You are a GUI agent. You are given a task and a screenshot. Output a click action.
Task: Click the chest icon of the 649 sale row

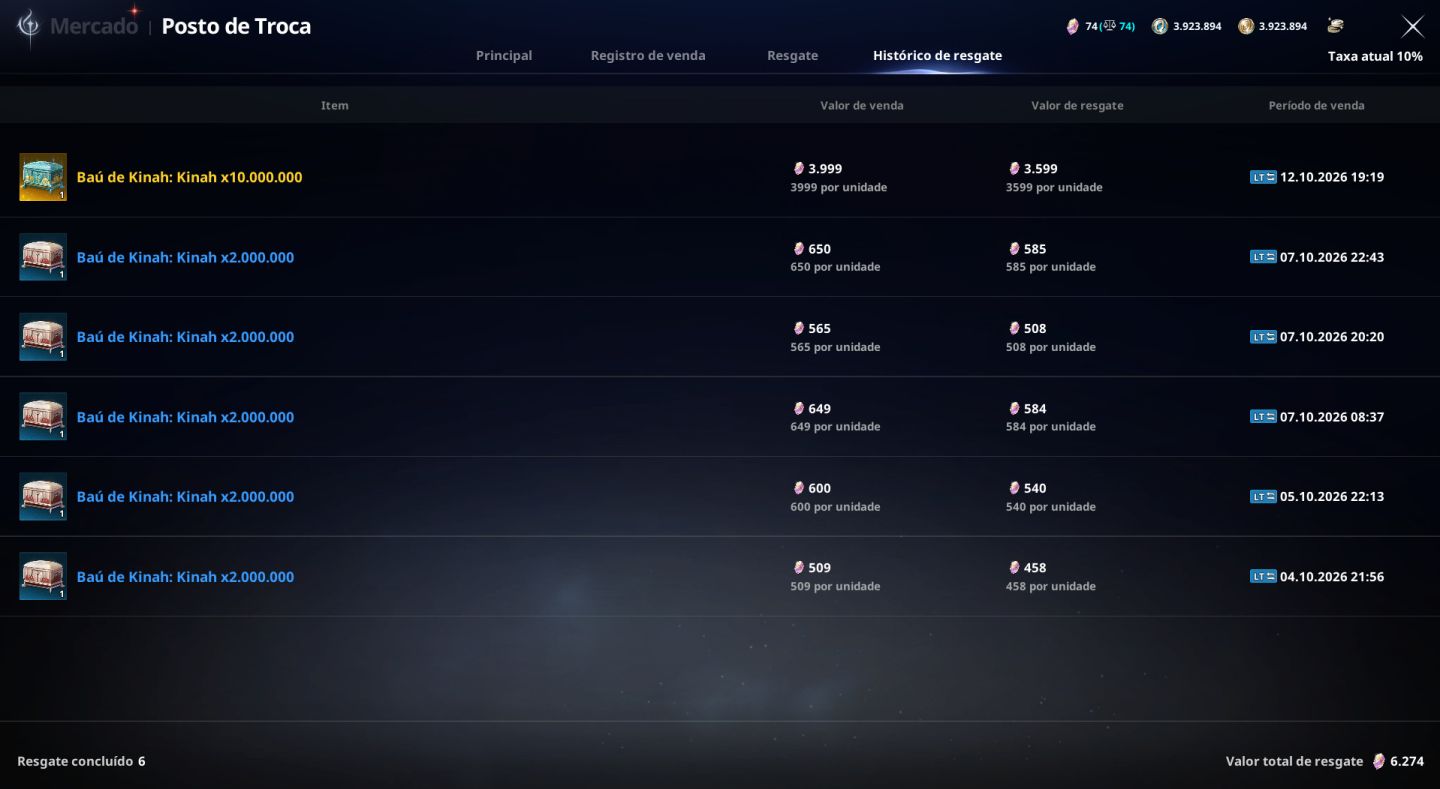pyautogui.click(x=43, y=417)
